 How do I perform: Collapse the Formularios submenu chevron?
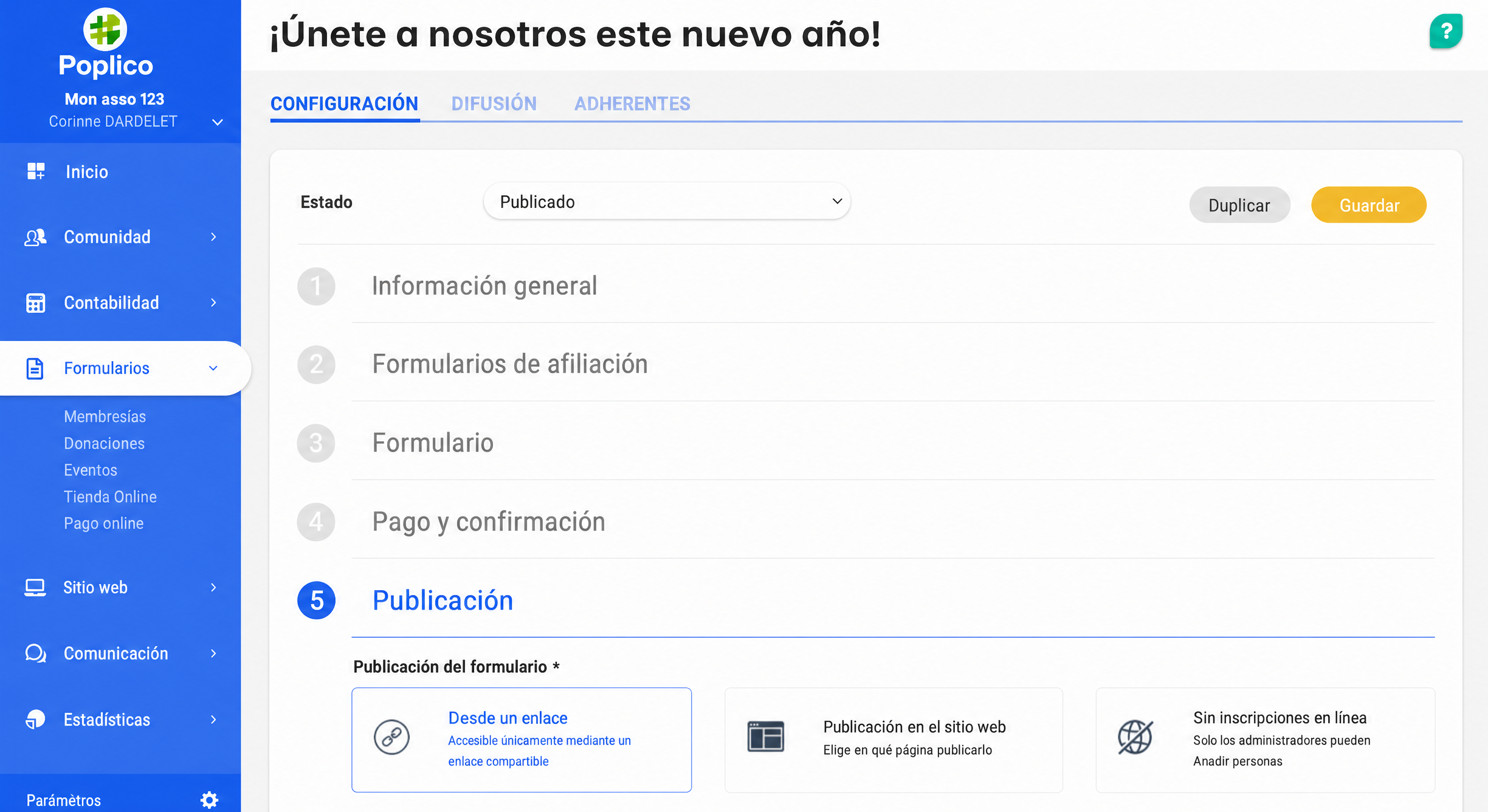pyautogui.click(x=213, y=368)
